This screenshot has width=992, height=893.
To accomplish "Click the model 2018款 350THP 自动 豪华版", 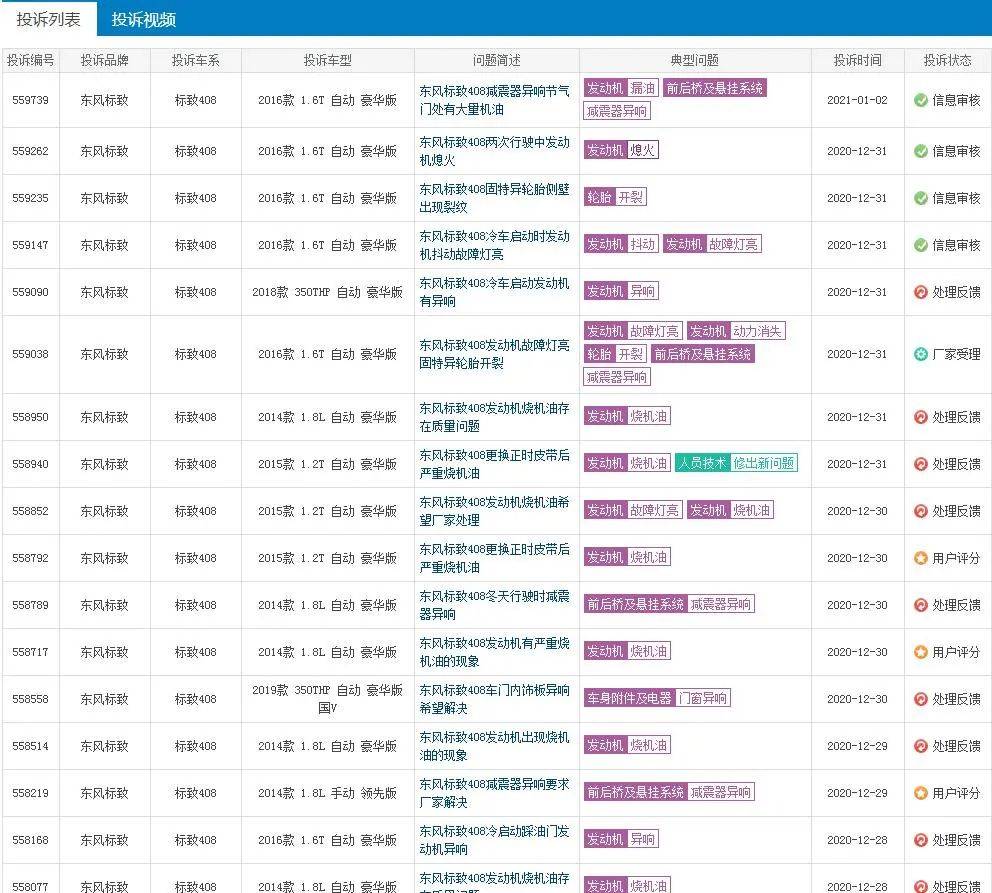I will click(x=328, y=292).
